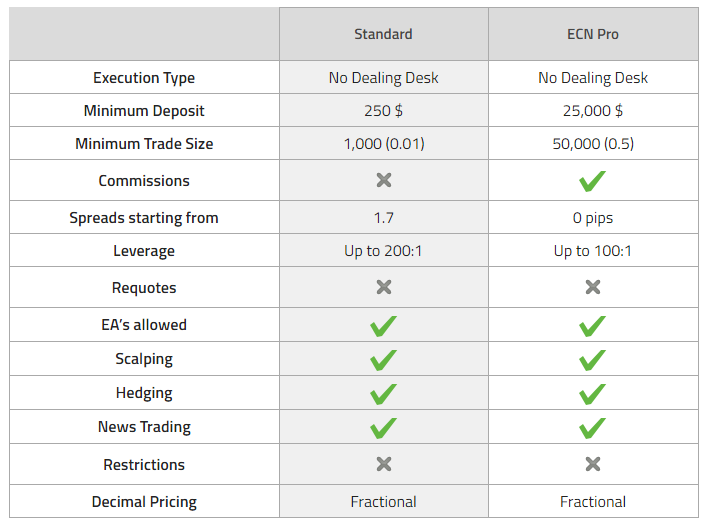Click ECN Pro Scalping green checkmark
Image resolution: width=709 pixels, height=529 pixels.
pyautogui.click(x=592, y=360)
